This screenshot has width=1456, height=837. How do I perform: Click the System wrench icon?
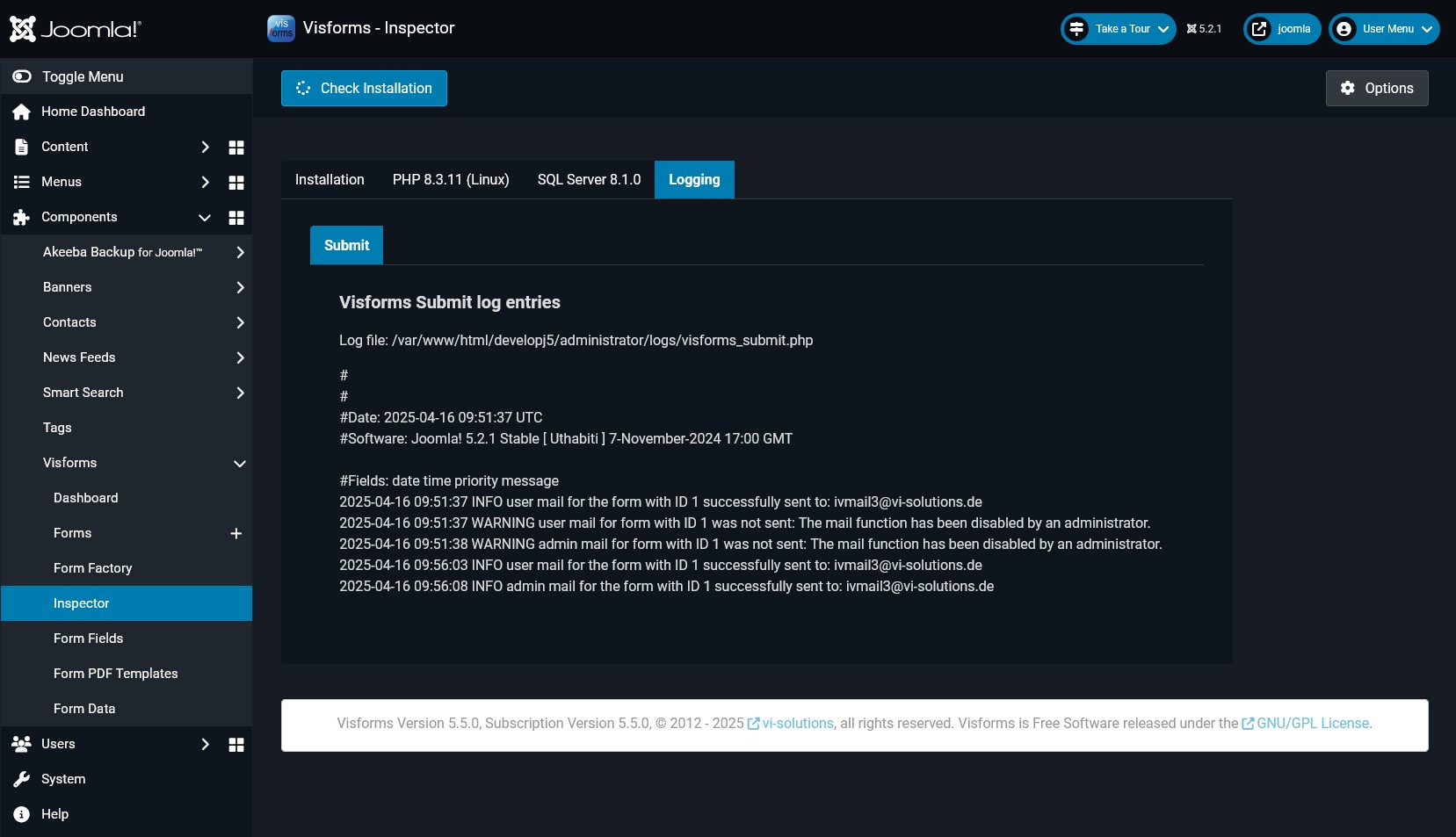pyautogui.click(x=22, y=779)
